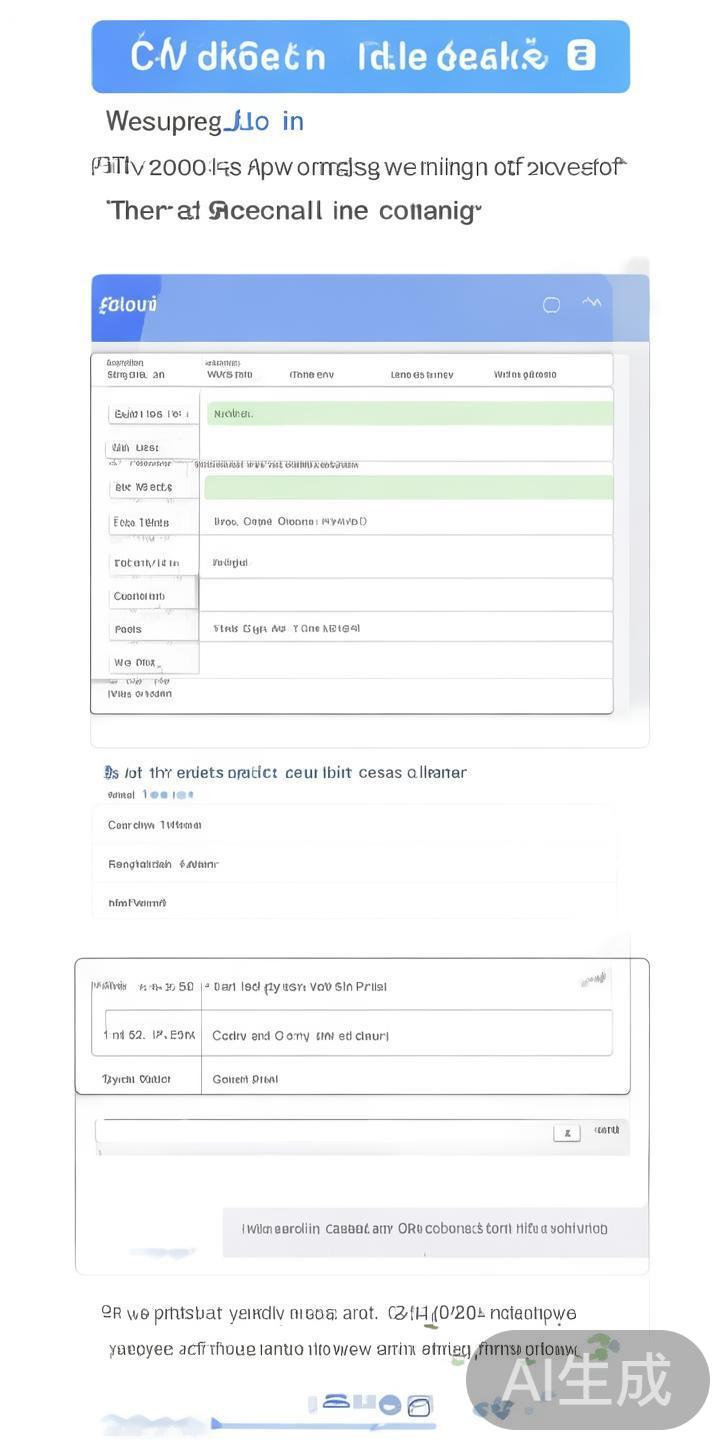720x1440 pixels.
Task: Click the square icon in the top blue banner
Action: pyautogui.click(x=581, y=55)
